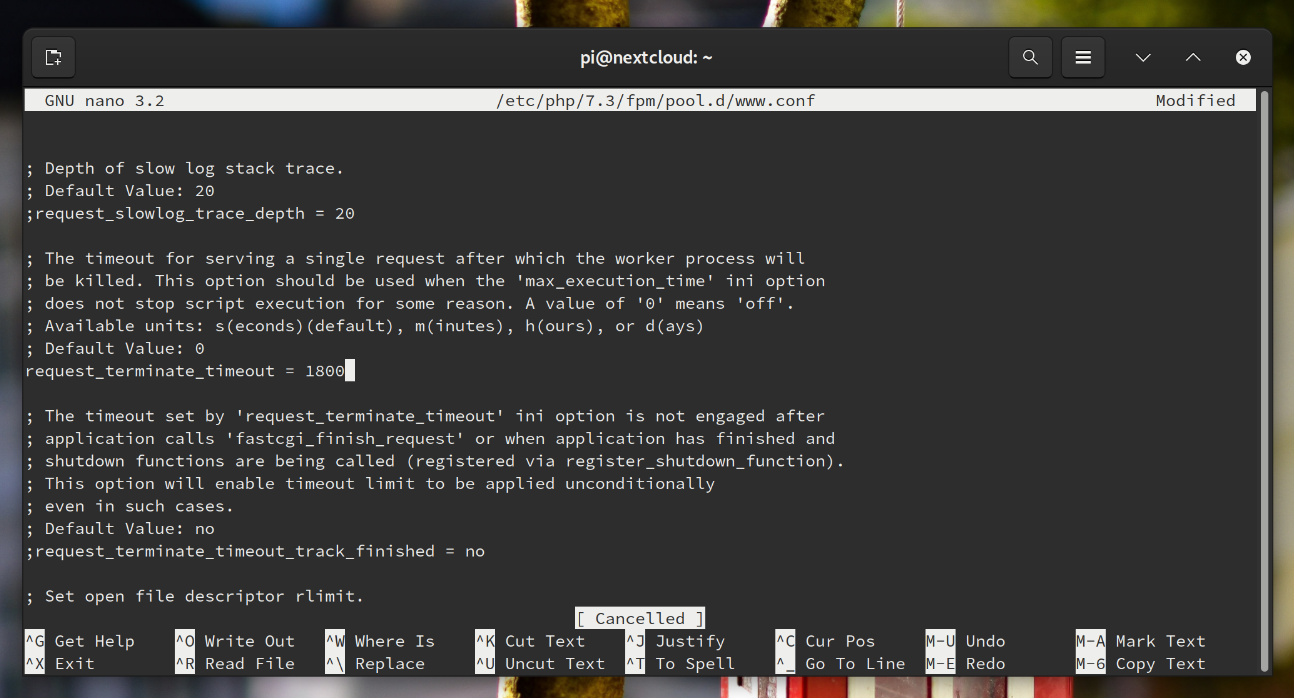Click the ^C Cur Pos shortcut
This screenshot has height=698, width=1294.
tap(825, 641)
